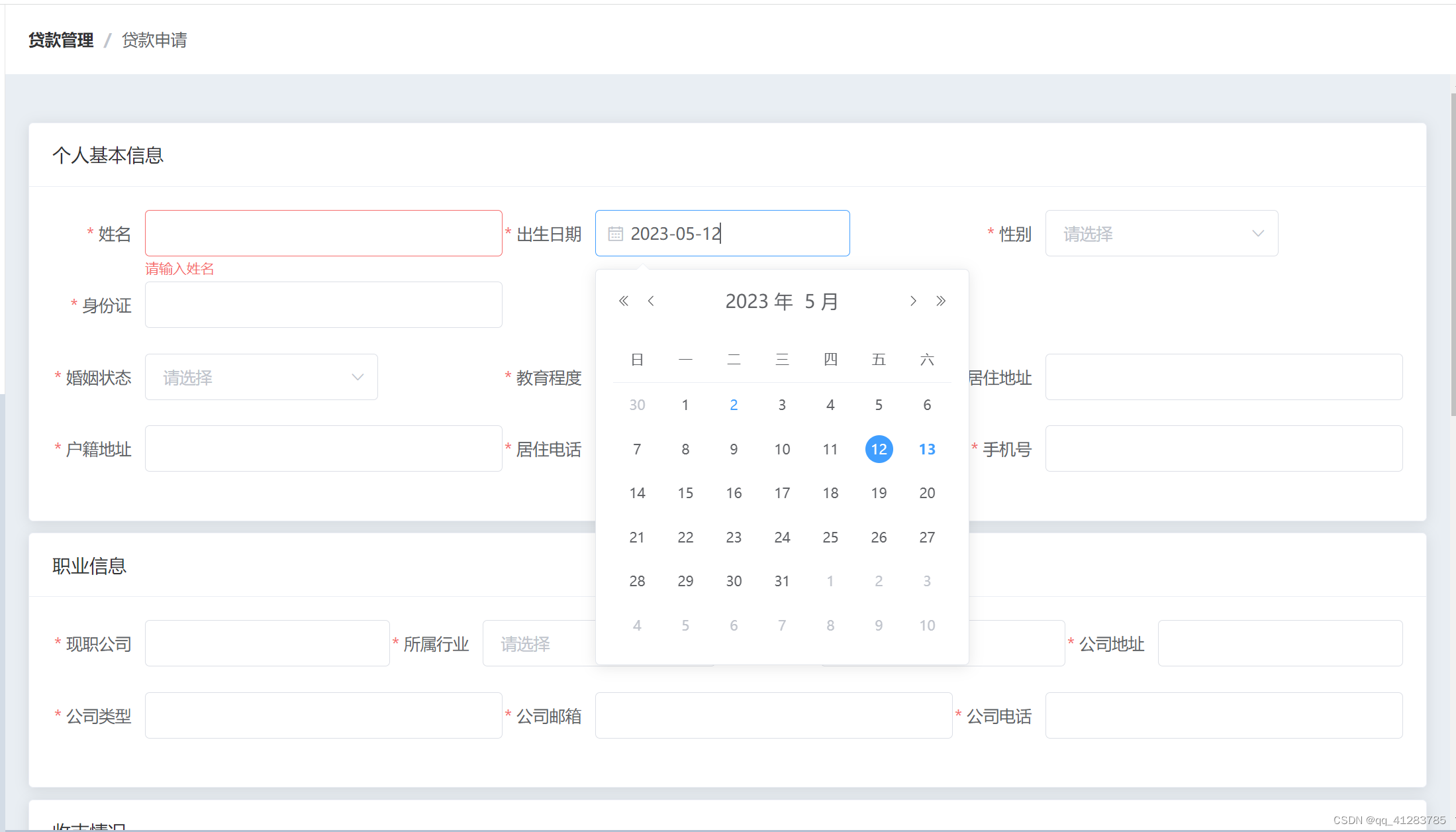Image resolution: width=1456 pixels, height=832 pixels.
Task: Click the calendar icon in birth date field
Action: [615, 234]
